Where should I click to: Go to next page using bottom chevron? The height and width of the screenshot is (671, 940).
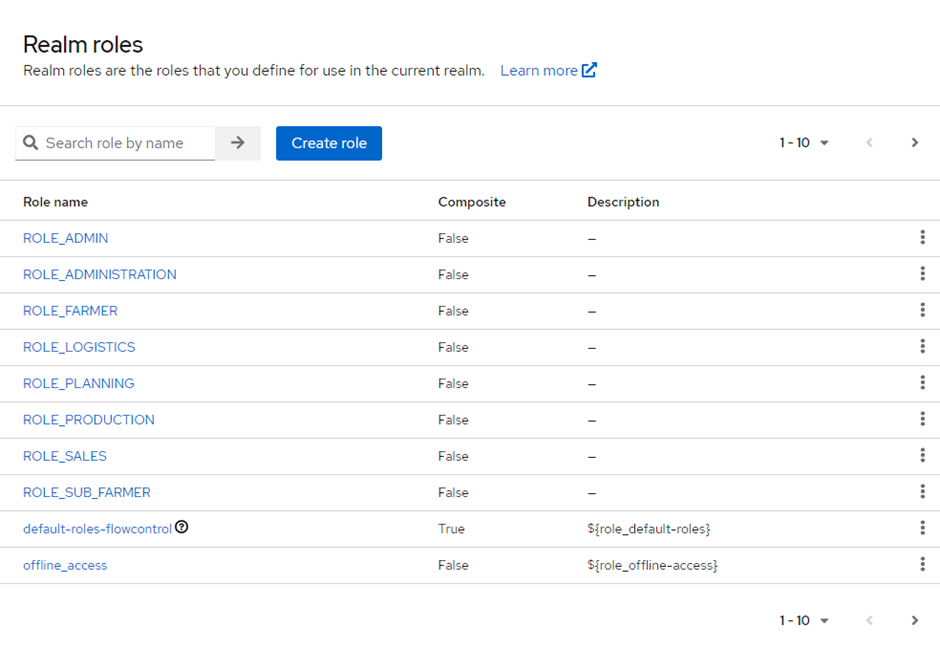point(914,621)
